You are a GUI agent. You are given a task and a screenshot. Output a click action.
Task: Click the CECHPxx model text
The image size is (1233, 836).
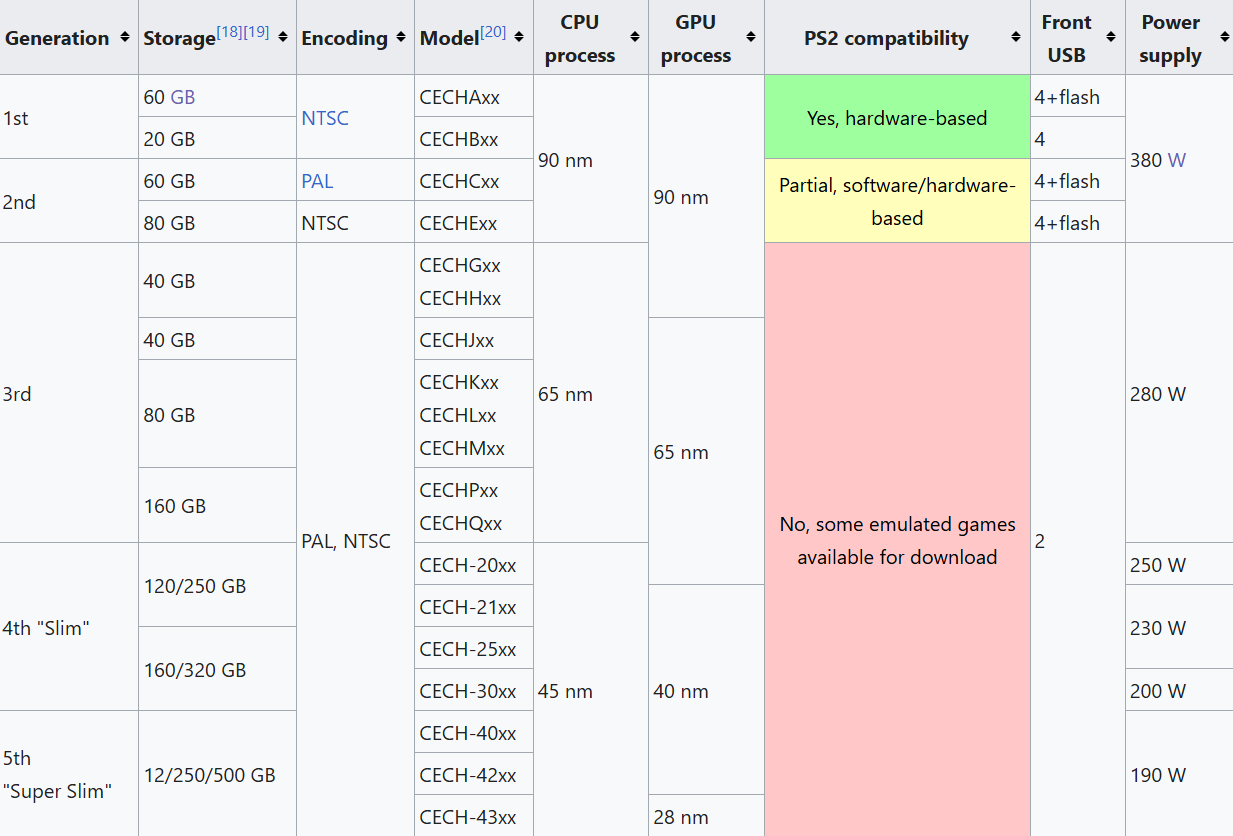459,490
